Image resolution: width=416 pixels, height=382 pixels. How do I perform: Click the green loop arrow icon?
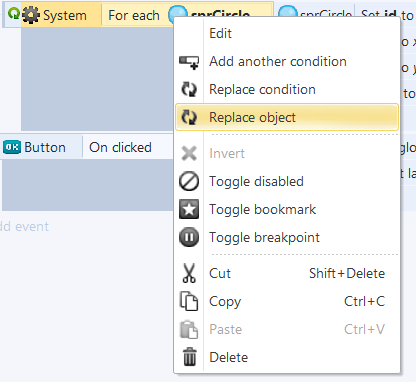coord(14,14)
